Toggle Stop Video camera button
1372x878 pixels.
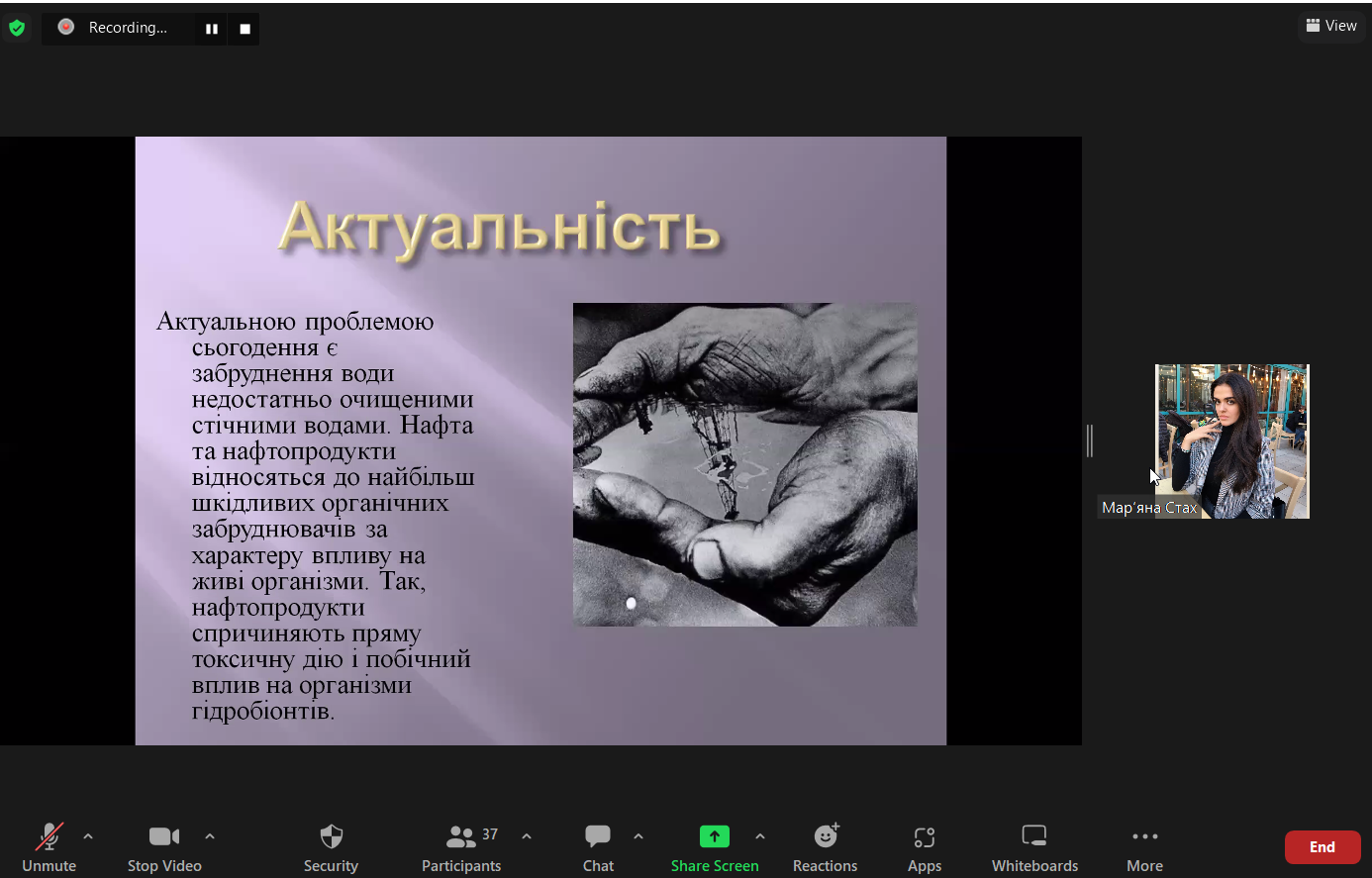click(x=164, y=847)
